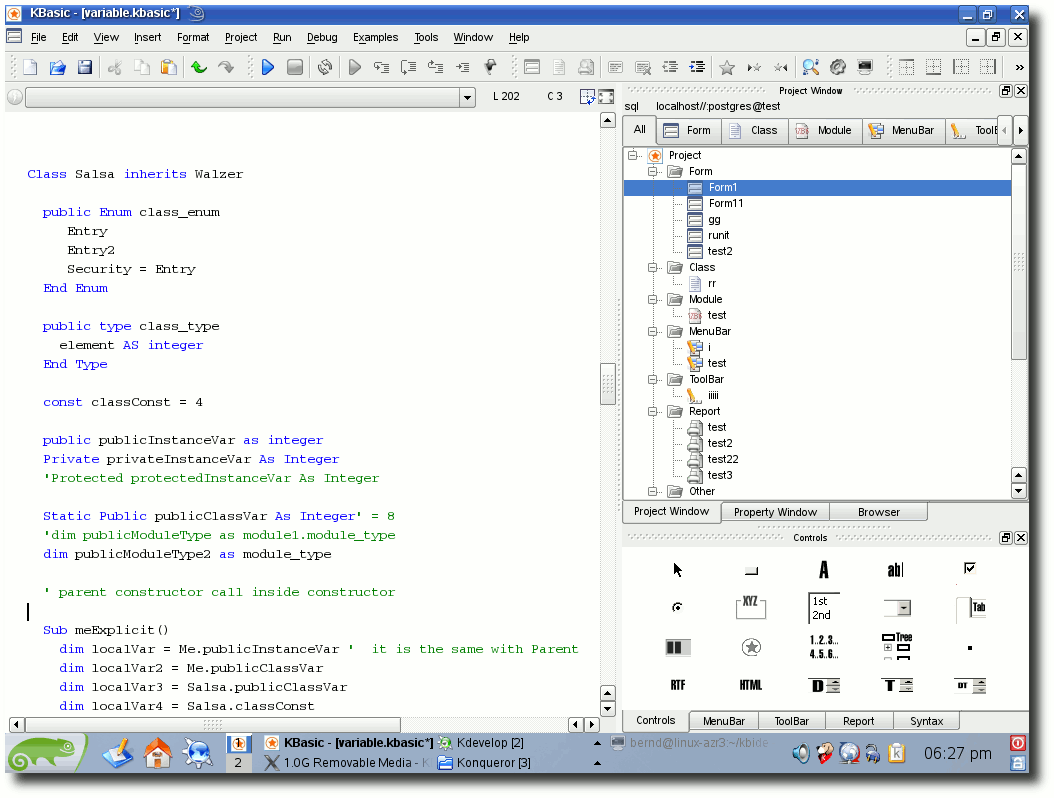Screen dimensions: 1054x798
Task: Save the file with the floppy icon
Action: [85, 67]
